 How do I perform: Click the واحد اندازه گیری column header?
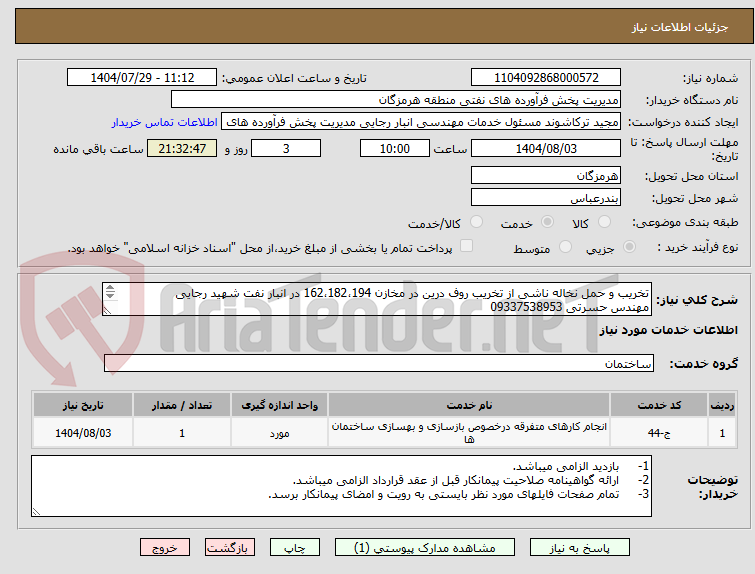(x=279, y=405)
